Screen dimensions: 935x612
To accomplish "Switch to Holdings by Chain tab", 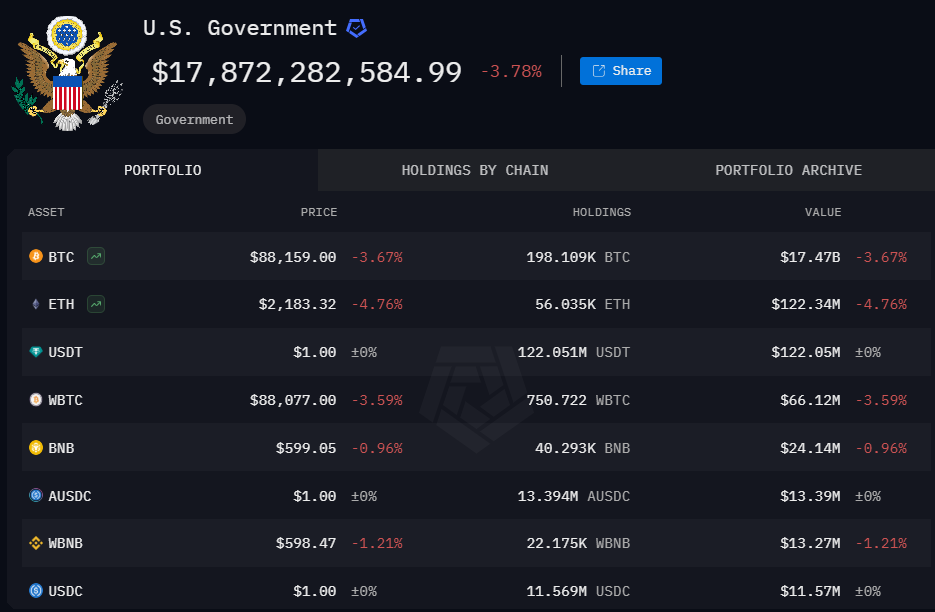I will pos(474,170).
